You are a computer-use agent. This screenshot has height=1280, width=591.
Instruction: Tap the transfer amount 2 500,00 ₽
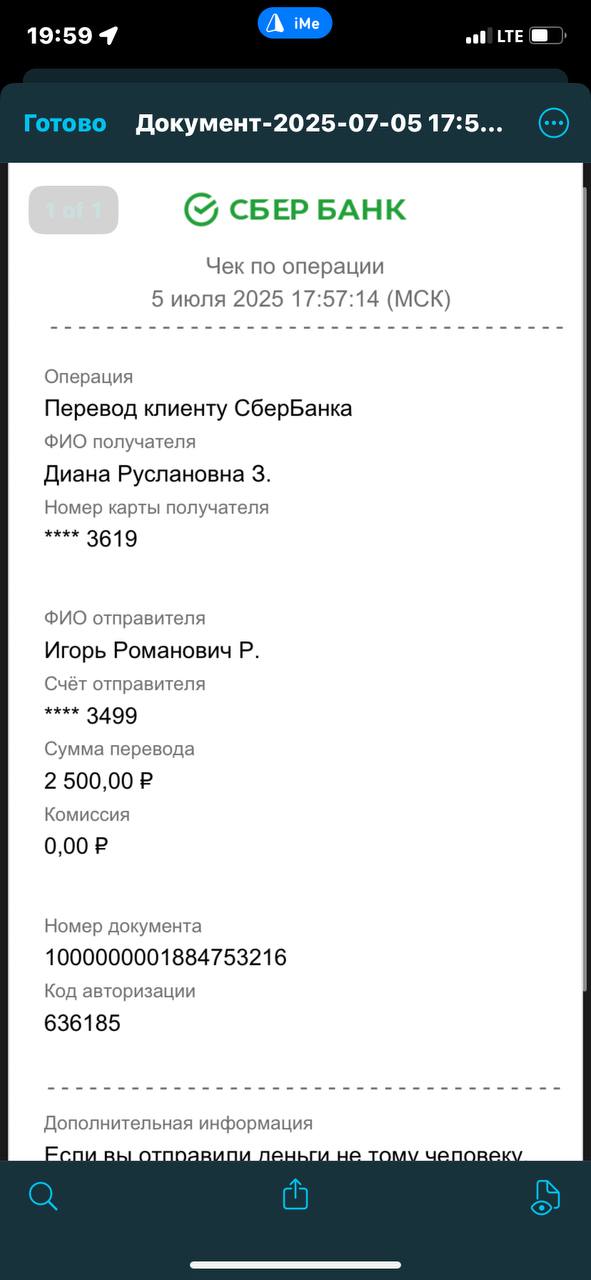98,780
